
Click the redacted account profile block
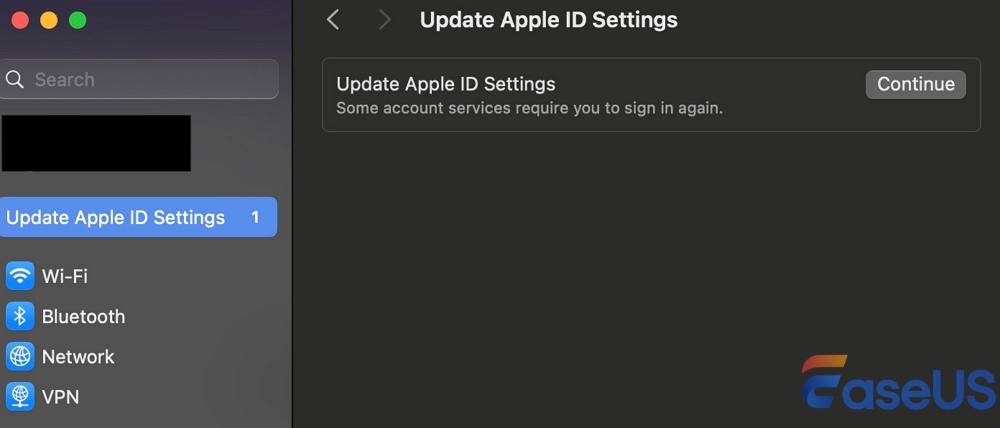[96, 143]
